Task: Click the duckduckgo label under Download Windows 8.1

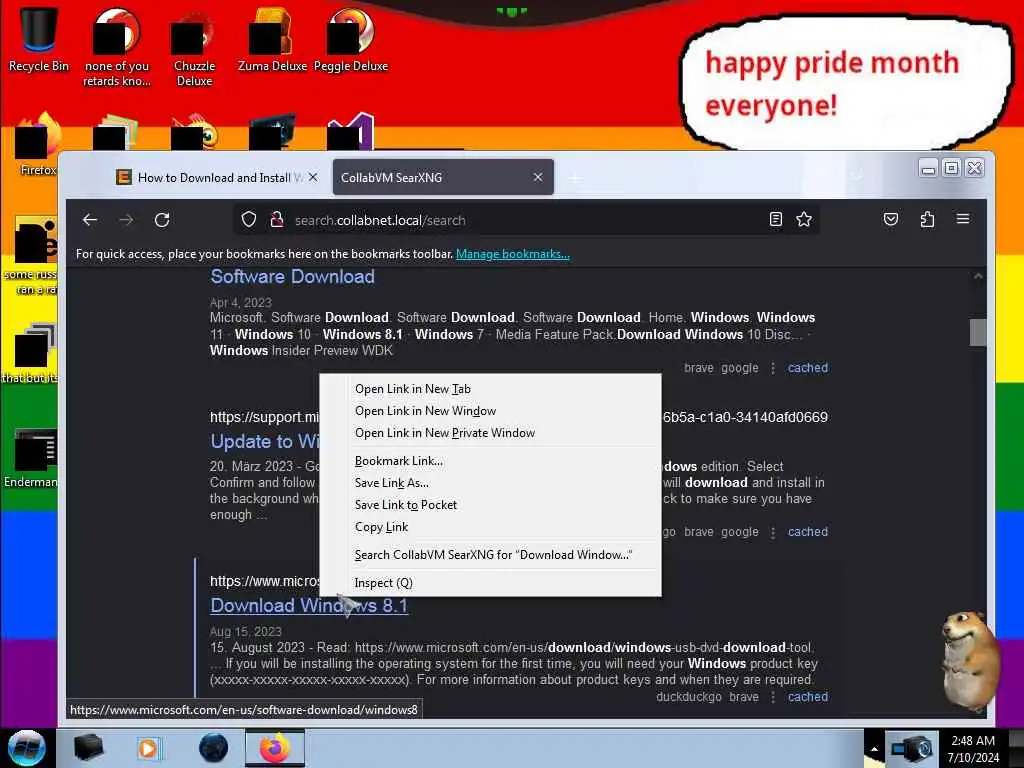Action: click(688, 697)
